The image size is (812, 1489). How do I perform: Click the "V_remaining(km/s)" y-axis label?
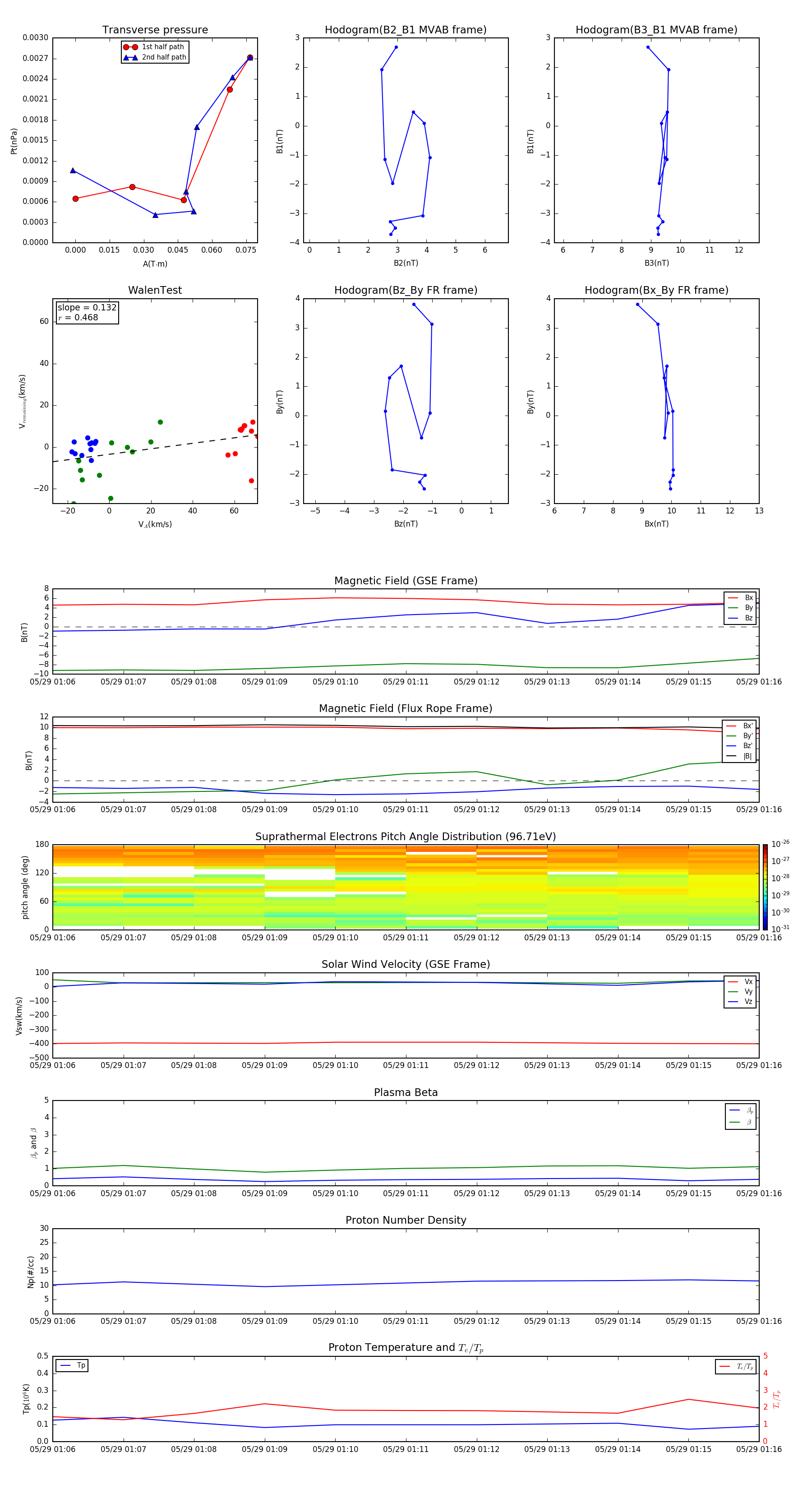[23, 401]
